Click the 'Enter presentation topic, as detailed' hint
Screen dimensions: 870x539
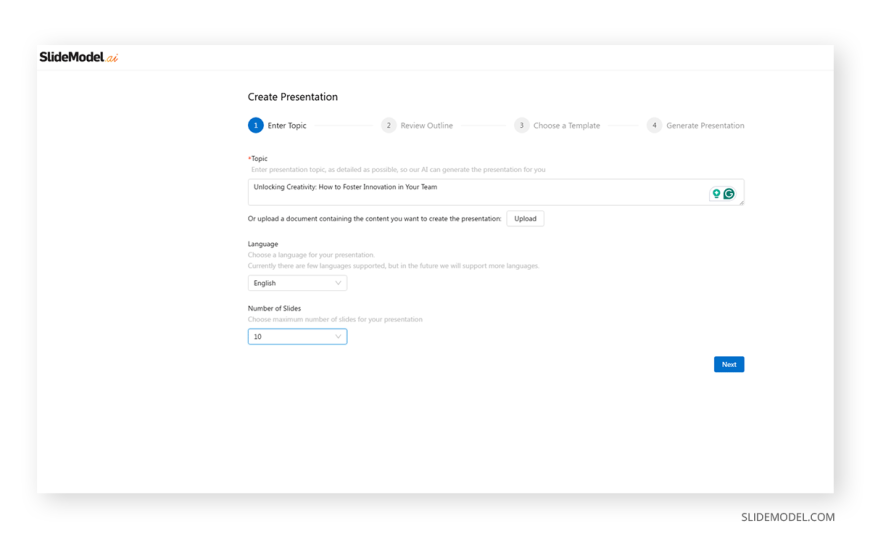click(398, 169)
